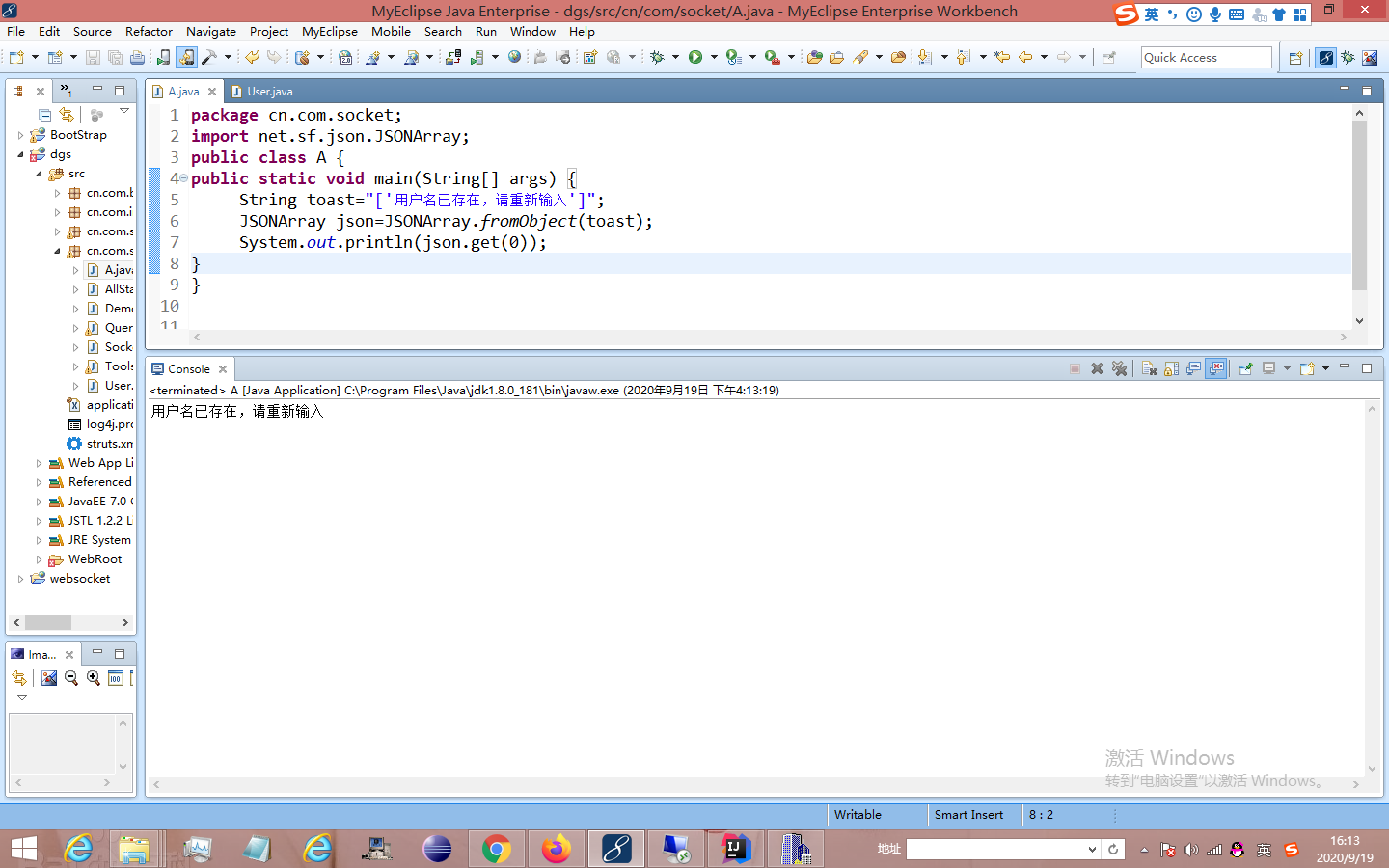Viewport: 1389px width, 868px height.
Task: Close the Image Preview view
Action: click(69, 655)
